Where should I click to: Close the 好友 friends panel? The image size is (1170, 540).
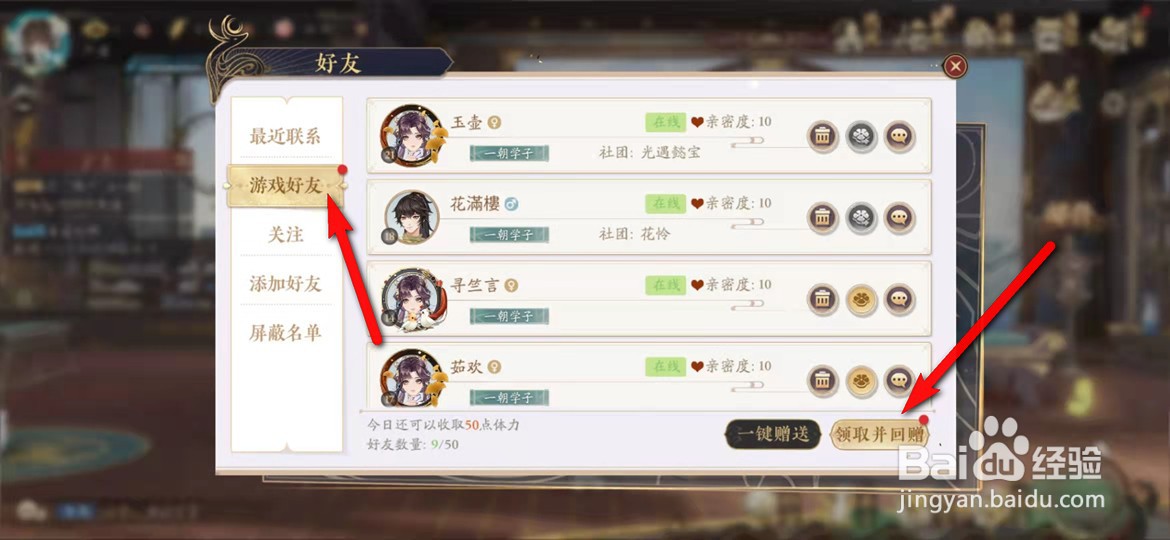tap(955, 67)
